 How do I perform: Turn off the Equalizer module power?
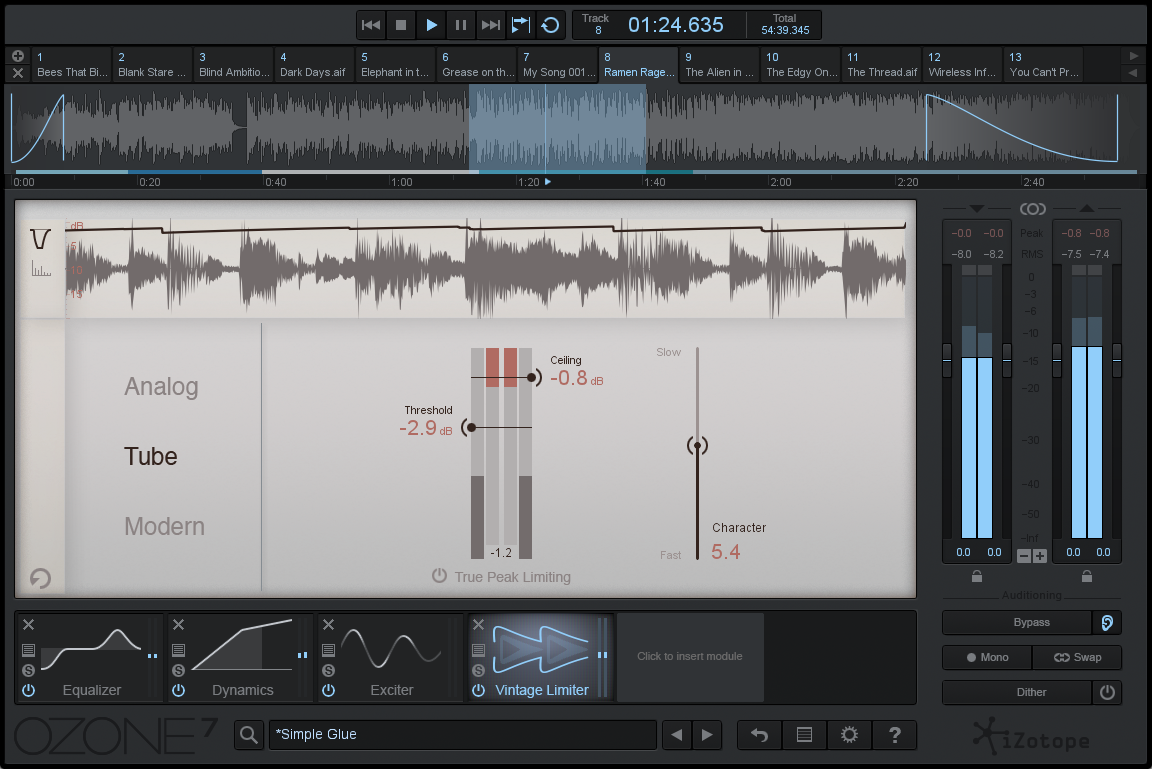tap(28, 690)
